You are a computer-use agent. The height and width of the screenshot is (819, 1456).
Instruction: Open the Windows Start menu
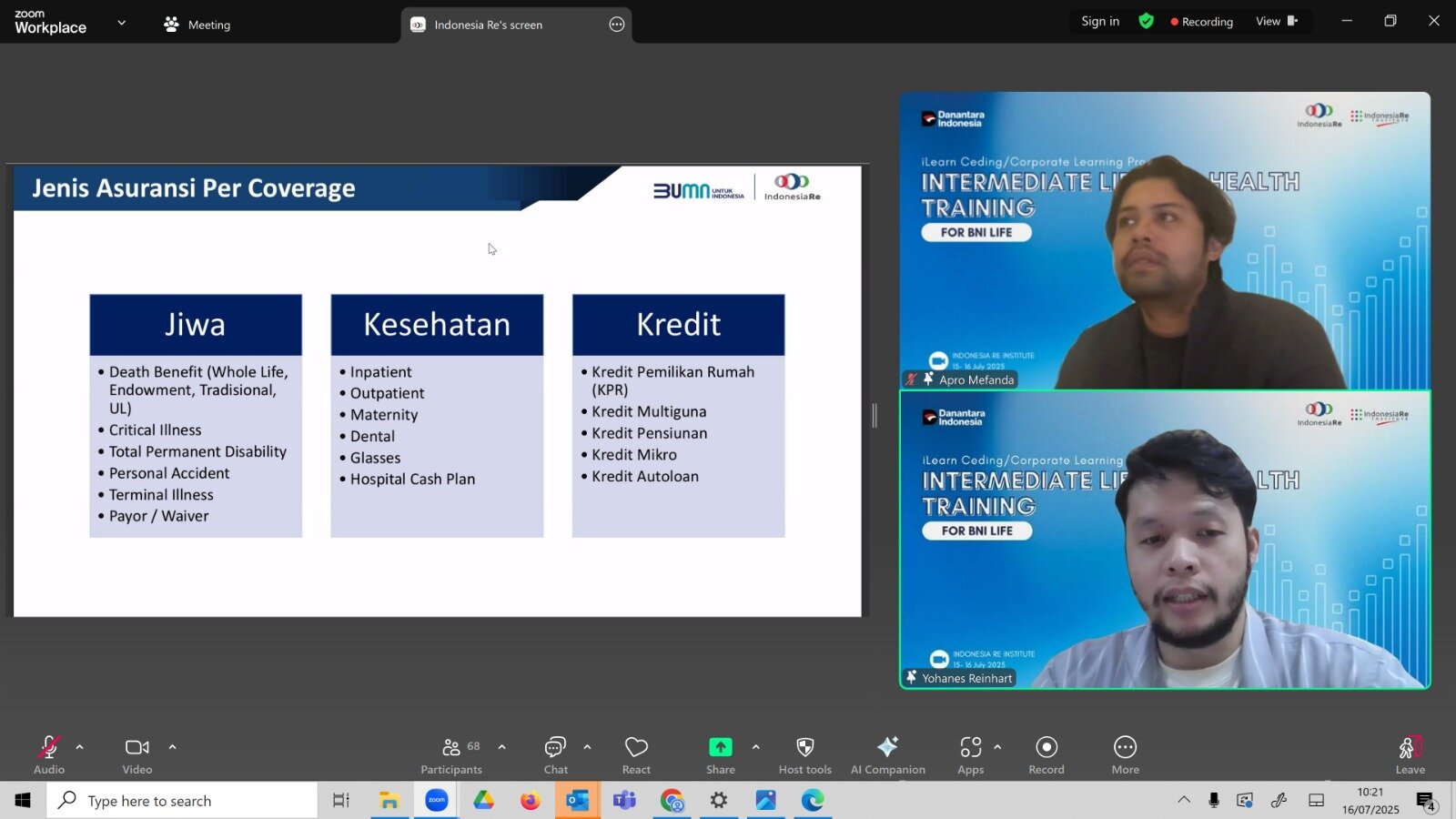point(23,800)
